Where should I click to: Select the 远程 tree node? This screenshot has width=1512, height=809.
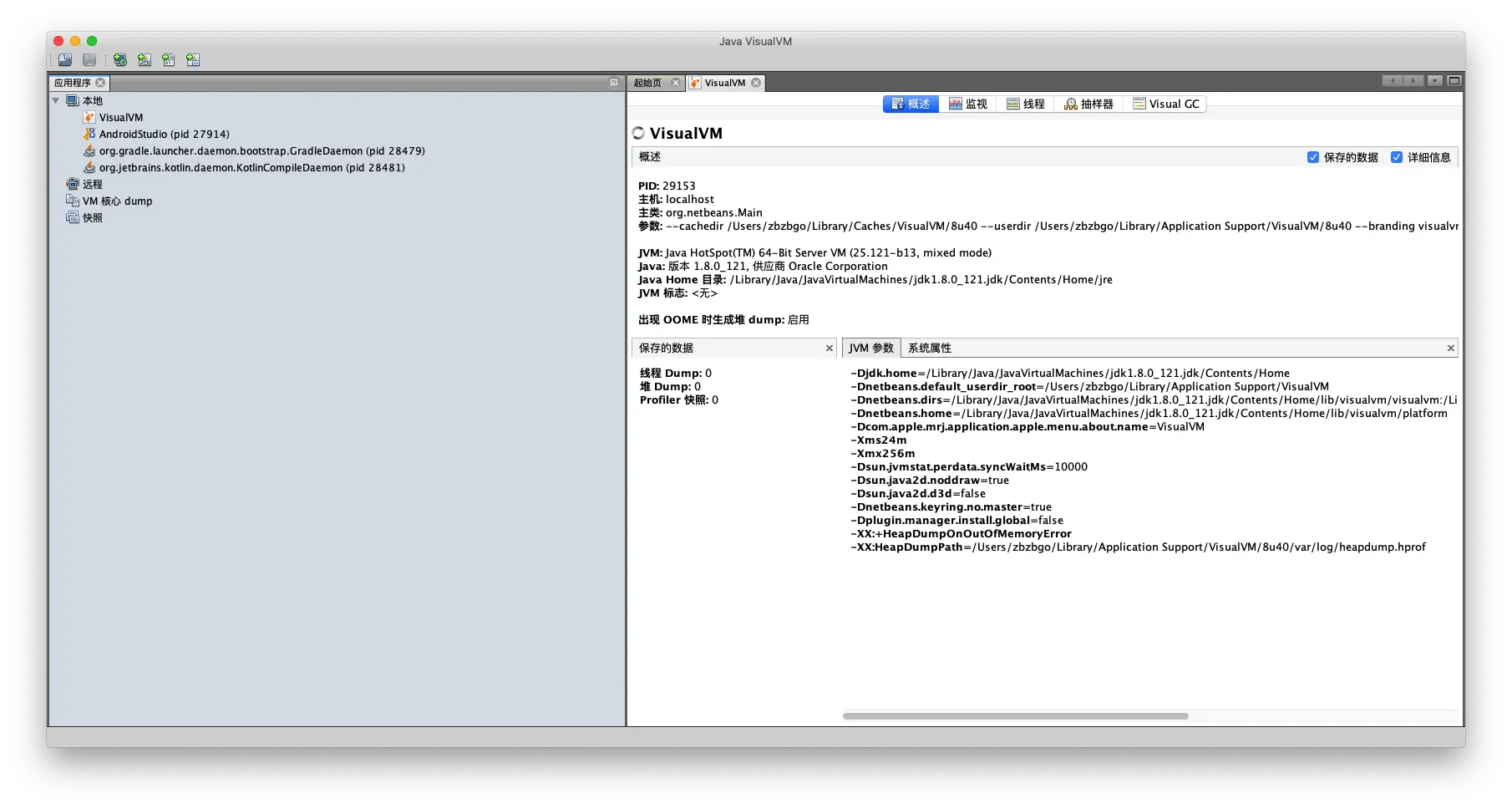pyautogui.click(x=93, y=185)
